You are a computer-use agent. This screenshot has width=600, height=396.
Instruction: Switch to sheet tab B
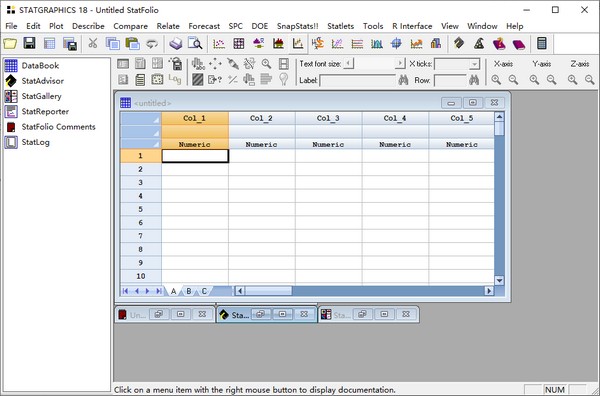(189, 291)
